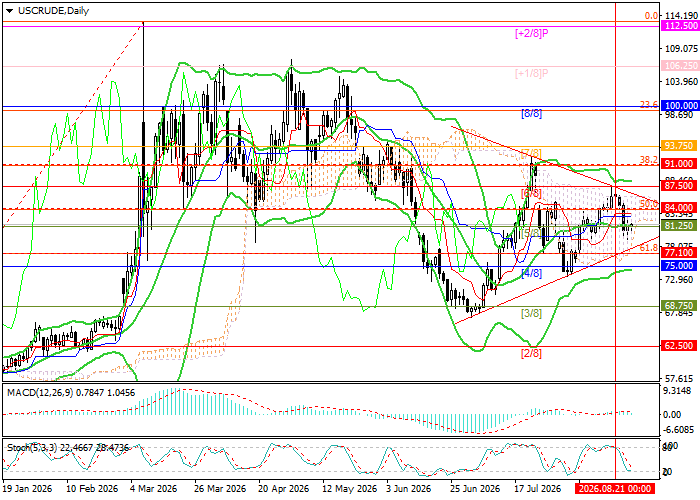Click the 4 Mar 2026 date label

(154, 488)
